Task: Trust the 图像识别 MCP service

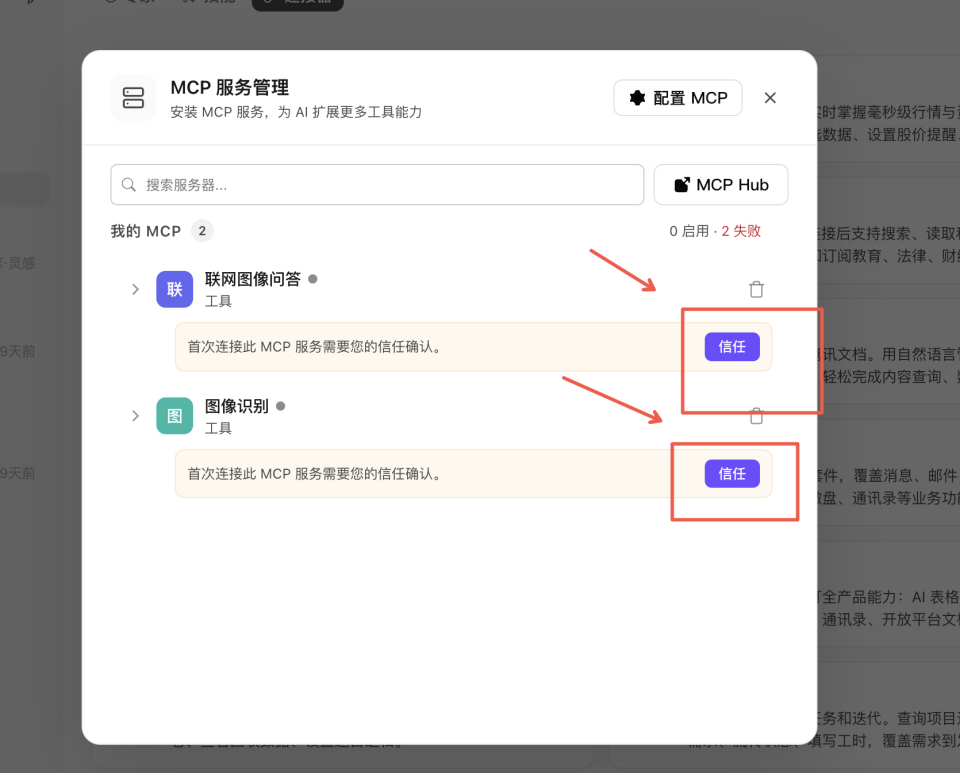Action: pos(732,474)
